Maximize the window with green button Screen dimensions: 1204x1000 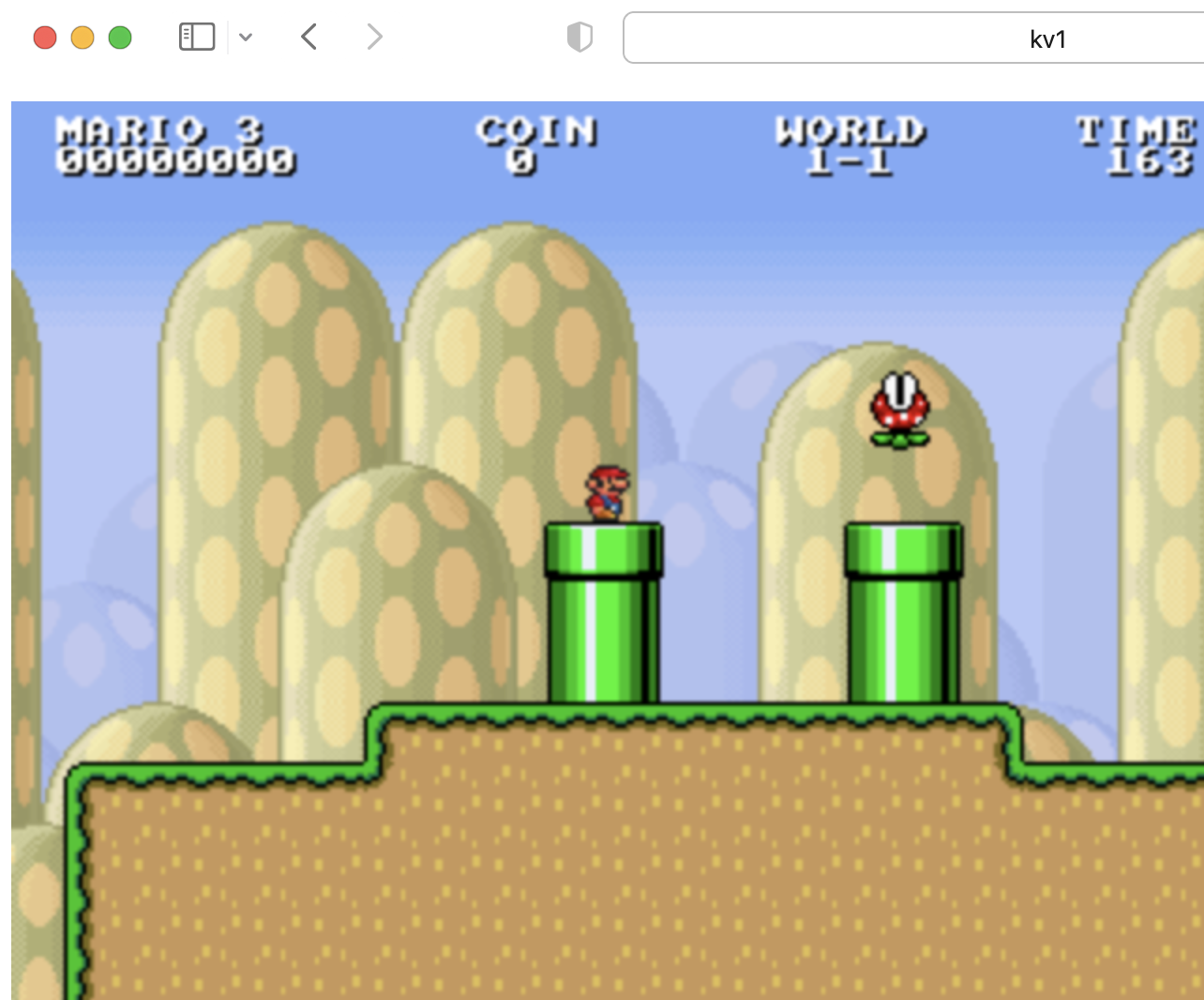click(x=120, y=38)
